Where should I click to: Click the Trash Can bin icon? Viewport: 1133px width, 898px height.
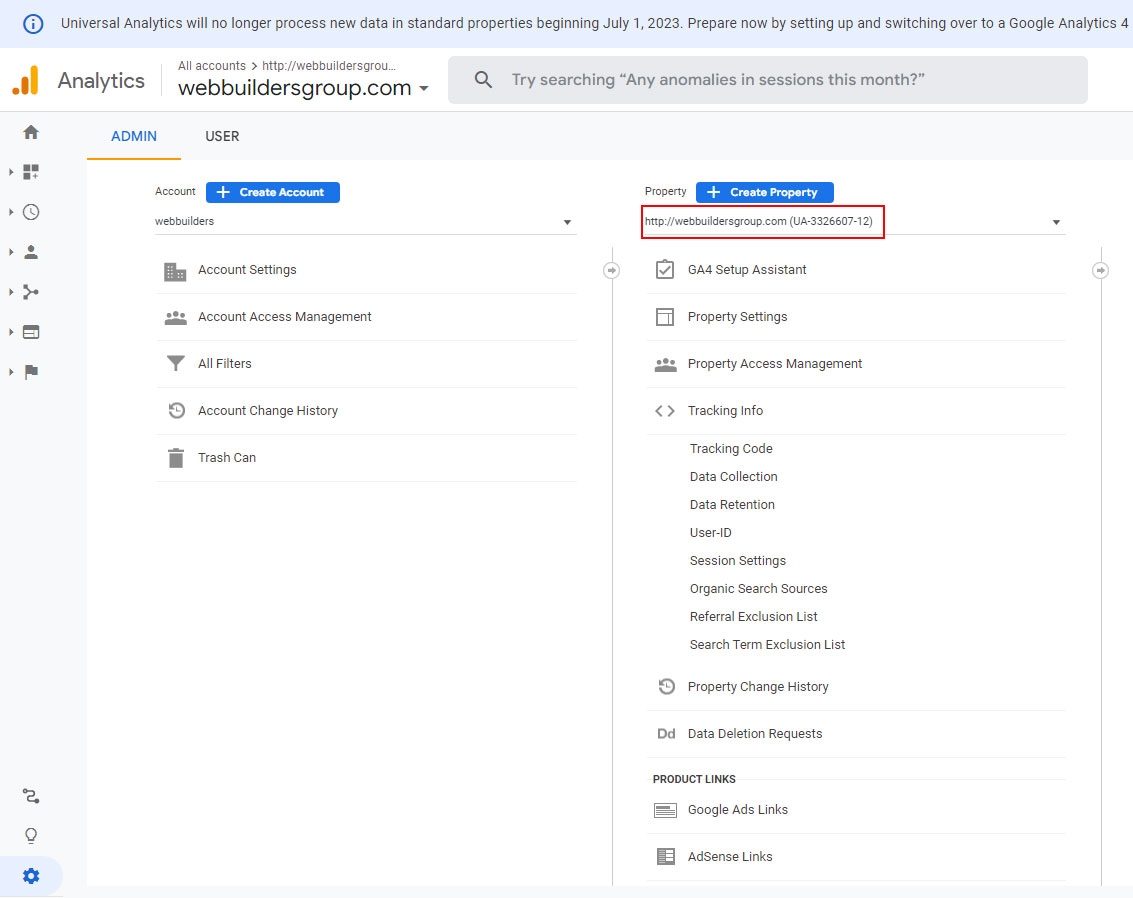[176, 458]
